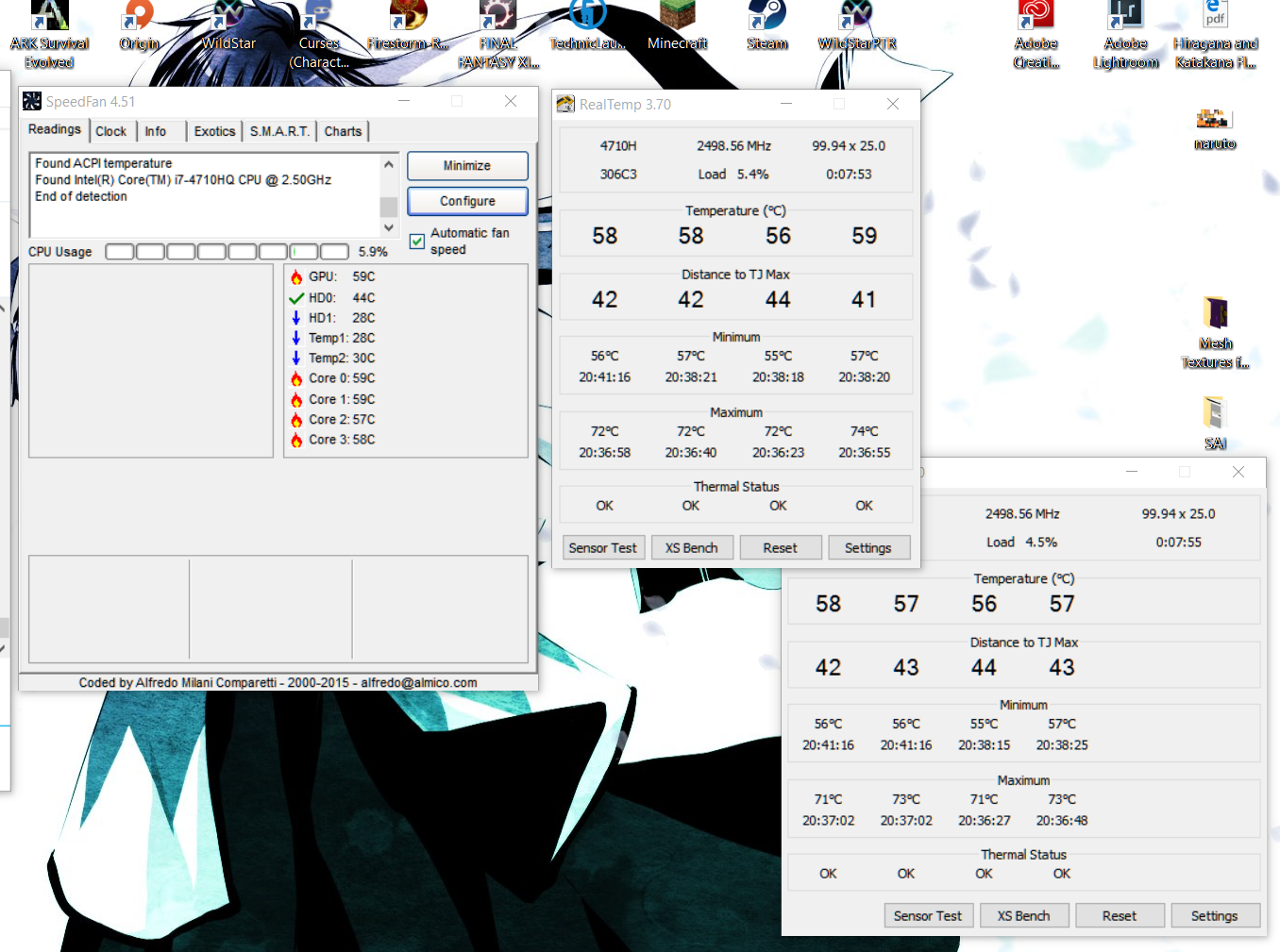Open the WildStar PTR shortcut
Viewport: 1280px width, 952px height.
[857, 25]
